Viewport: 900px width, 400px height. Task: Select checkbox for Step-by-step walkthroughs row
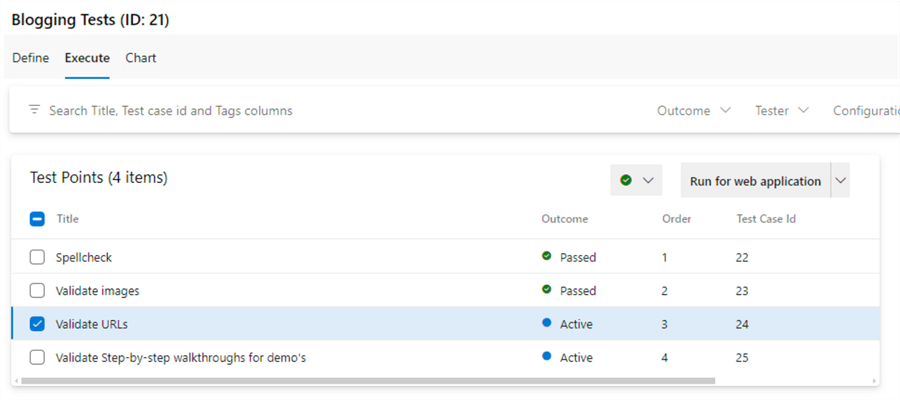point(37,357)
